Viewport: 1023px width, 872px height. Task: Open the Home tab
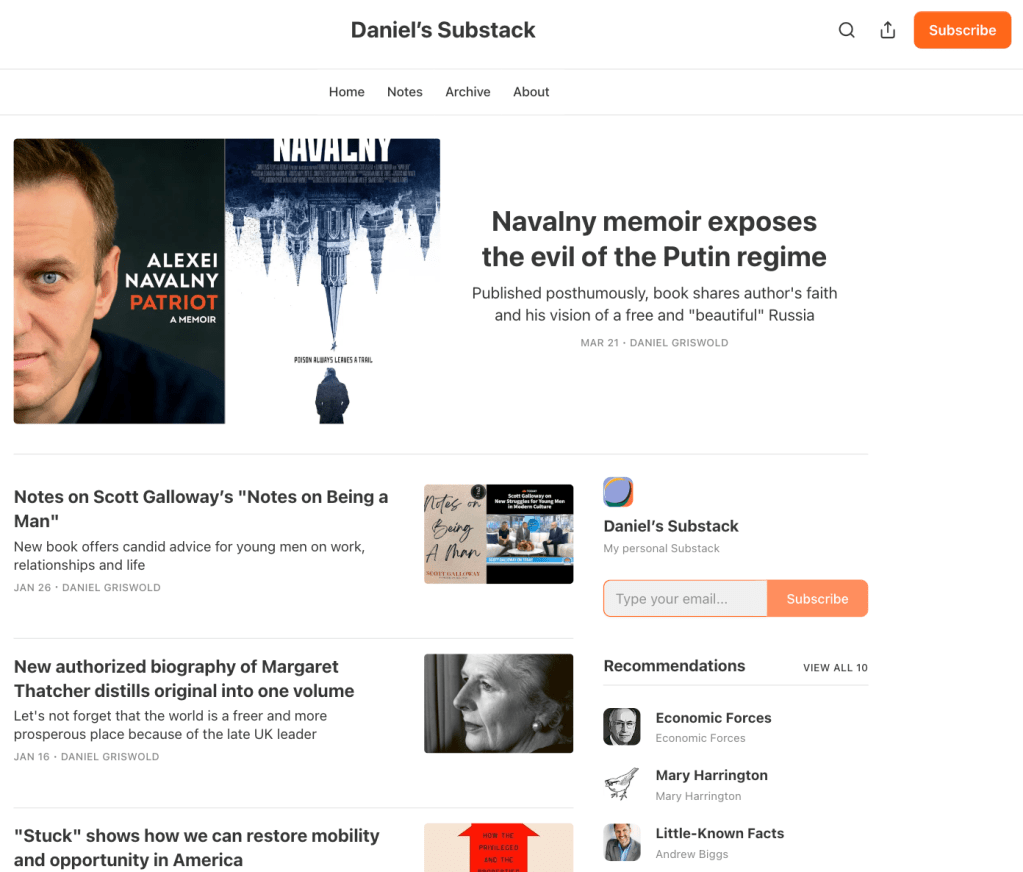point(346,92)
